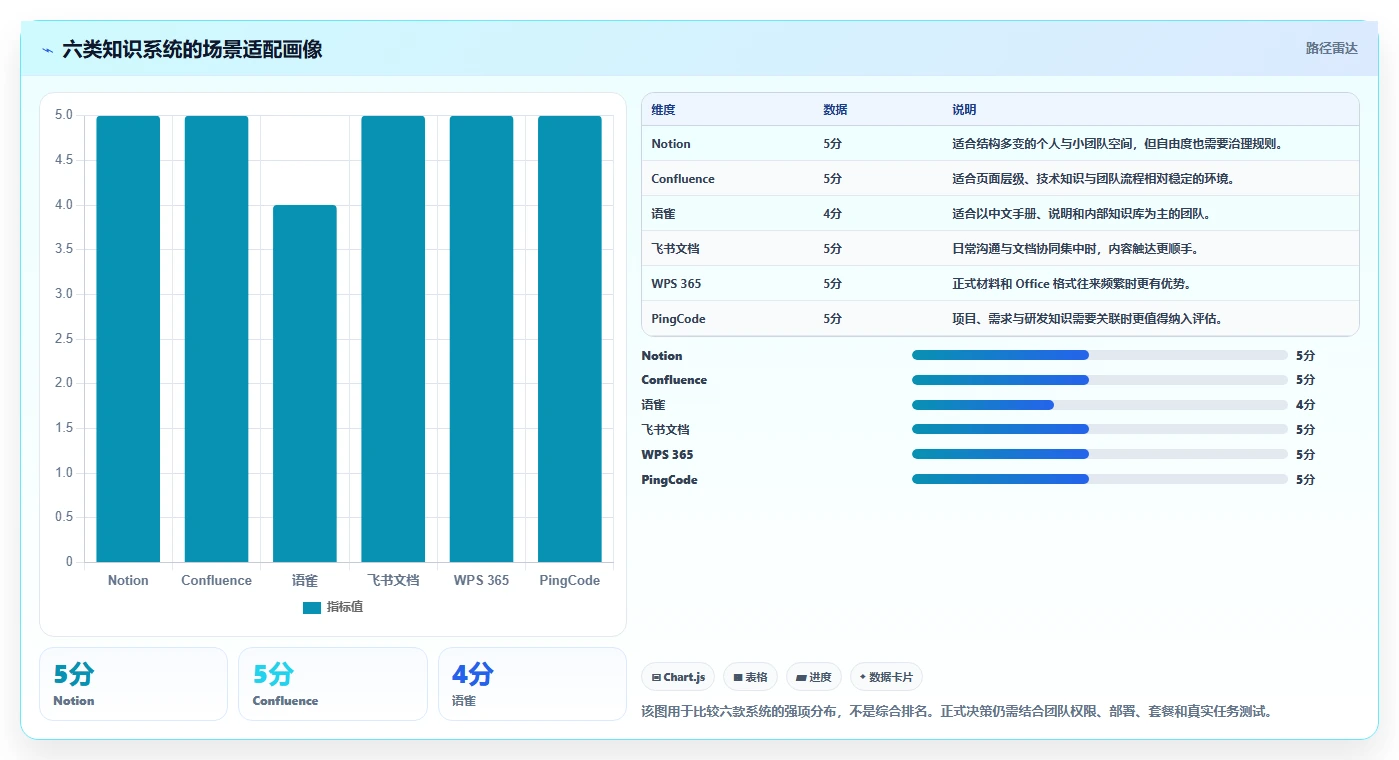This screenshot has height=760, width=1399.
Task: Click the 路径雷达 label in header
Action: [1332, 48]
